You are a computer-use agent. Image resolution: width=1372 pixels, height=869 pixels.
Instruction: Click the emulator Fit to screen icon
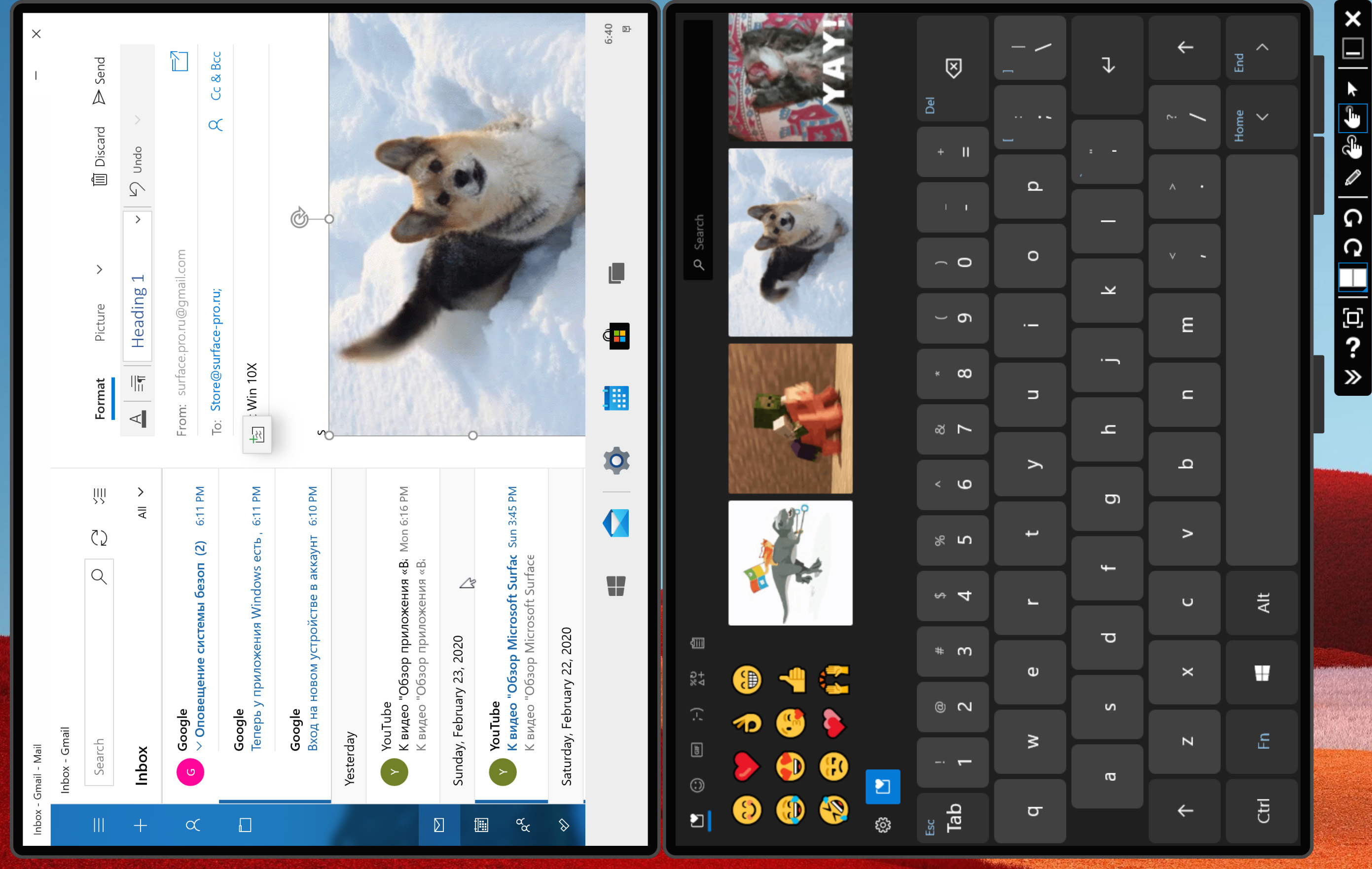1353,318
